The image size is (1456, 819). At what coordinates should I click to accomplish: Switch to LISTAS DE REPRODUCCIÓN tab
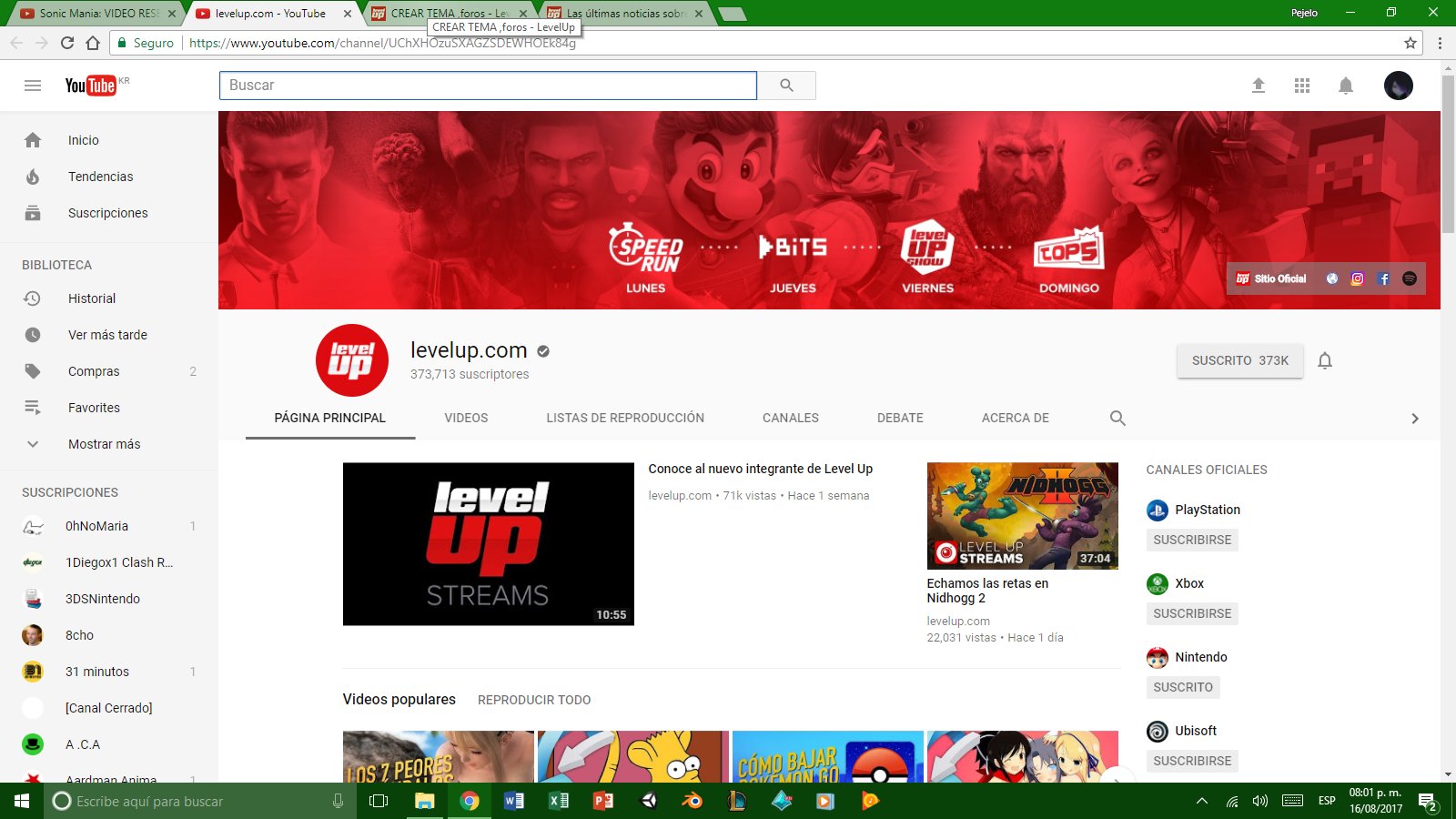[625, 418]
